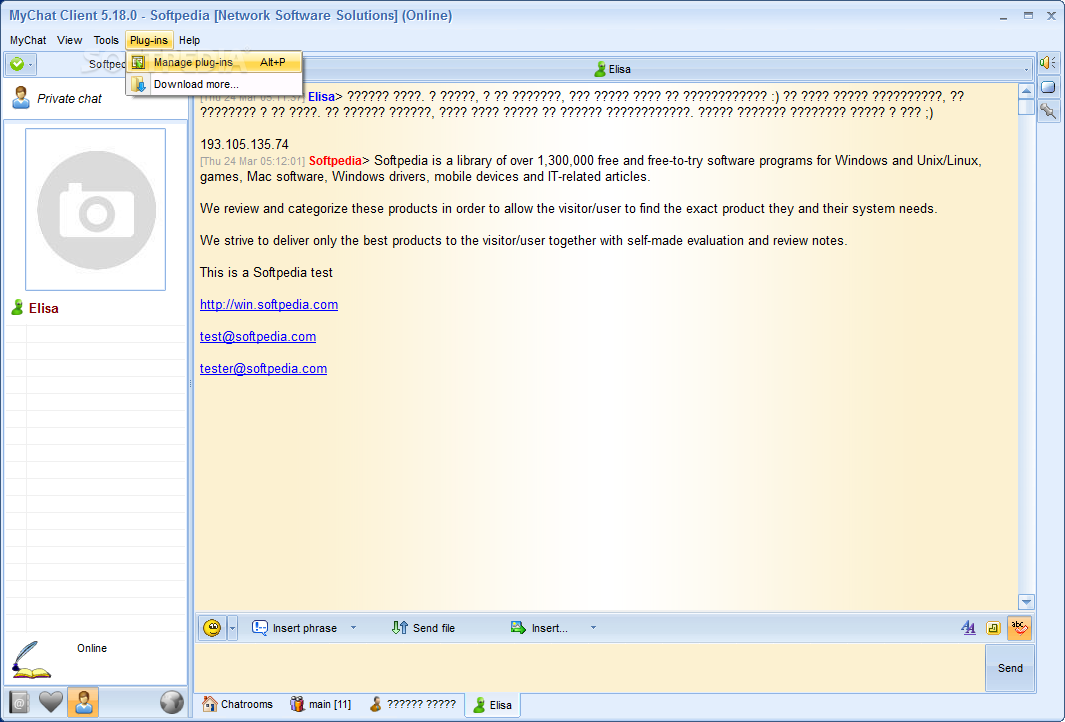Click the Online status text
The image size is (1065, 722).
click(x=92, y=648)
